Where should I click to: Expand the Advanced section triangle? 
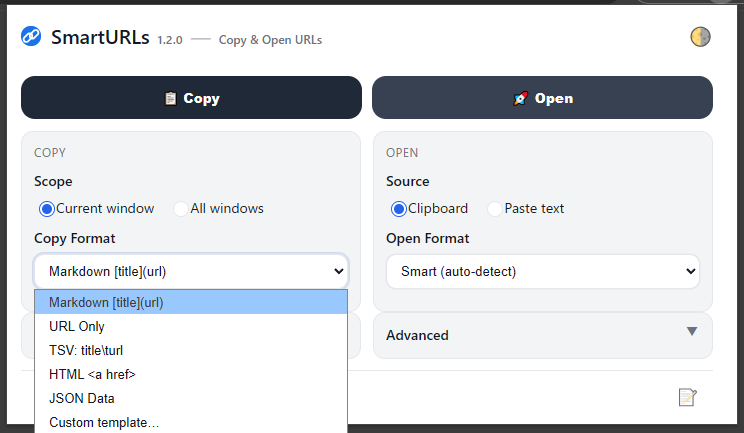692,331
